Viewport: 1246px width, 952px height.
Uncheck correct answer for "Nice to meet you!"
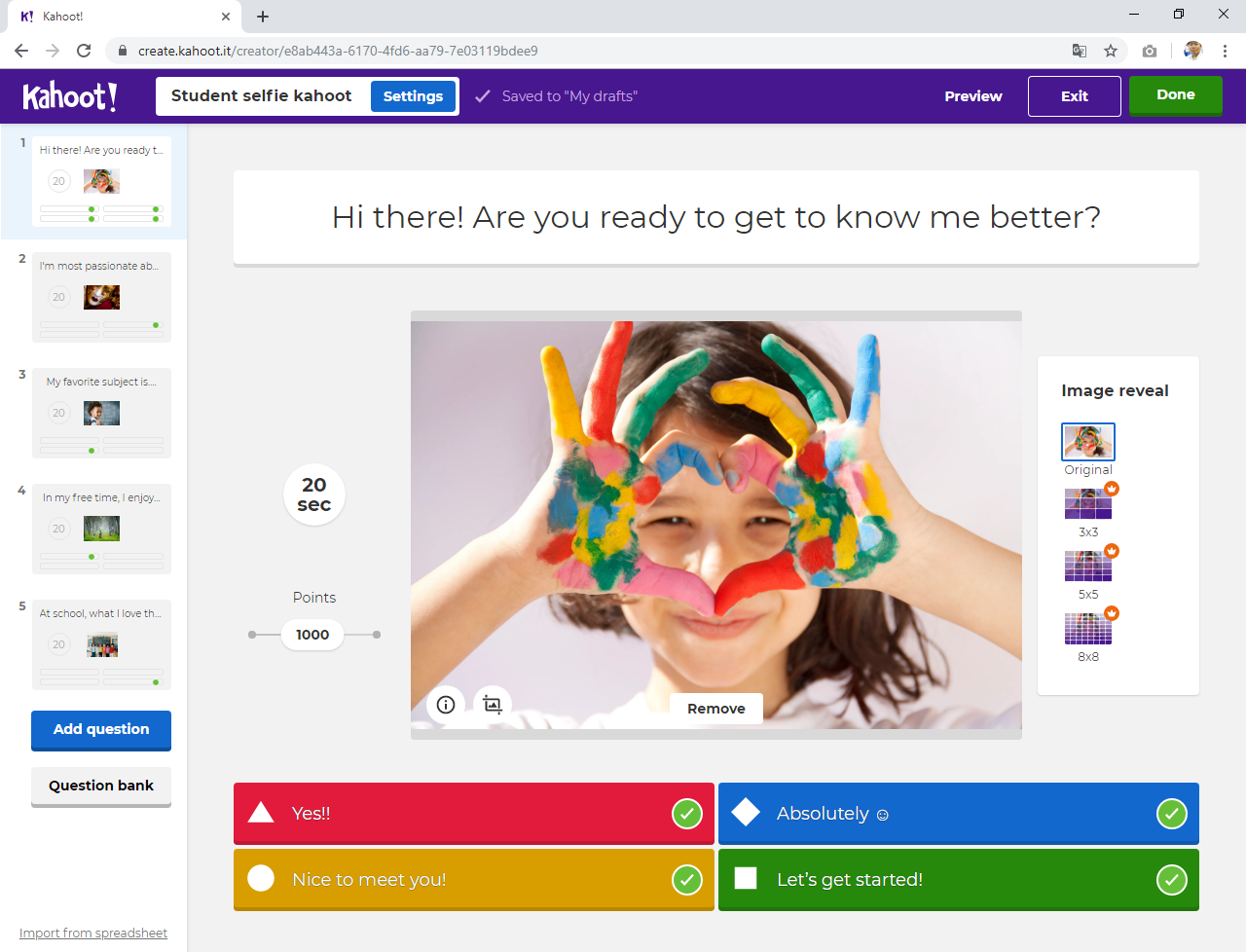tap(687, 880)
